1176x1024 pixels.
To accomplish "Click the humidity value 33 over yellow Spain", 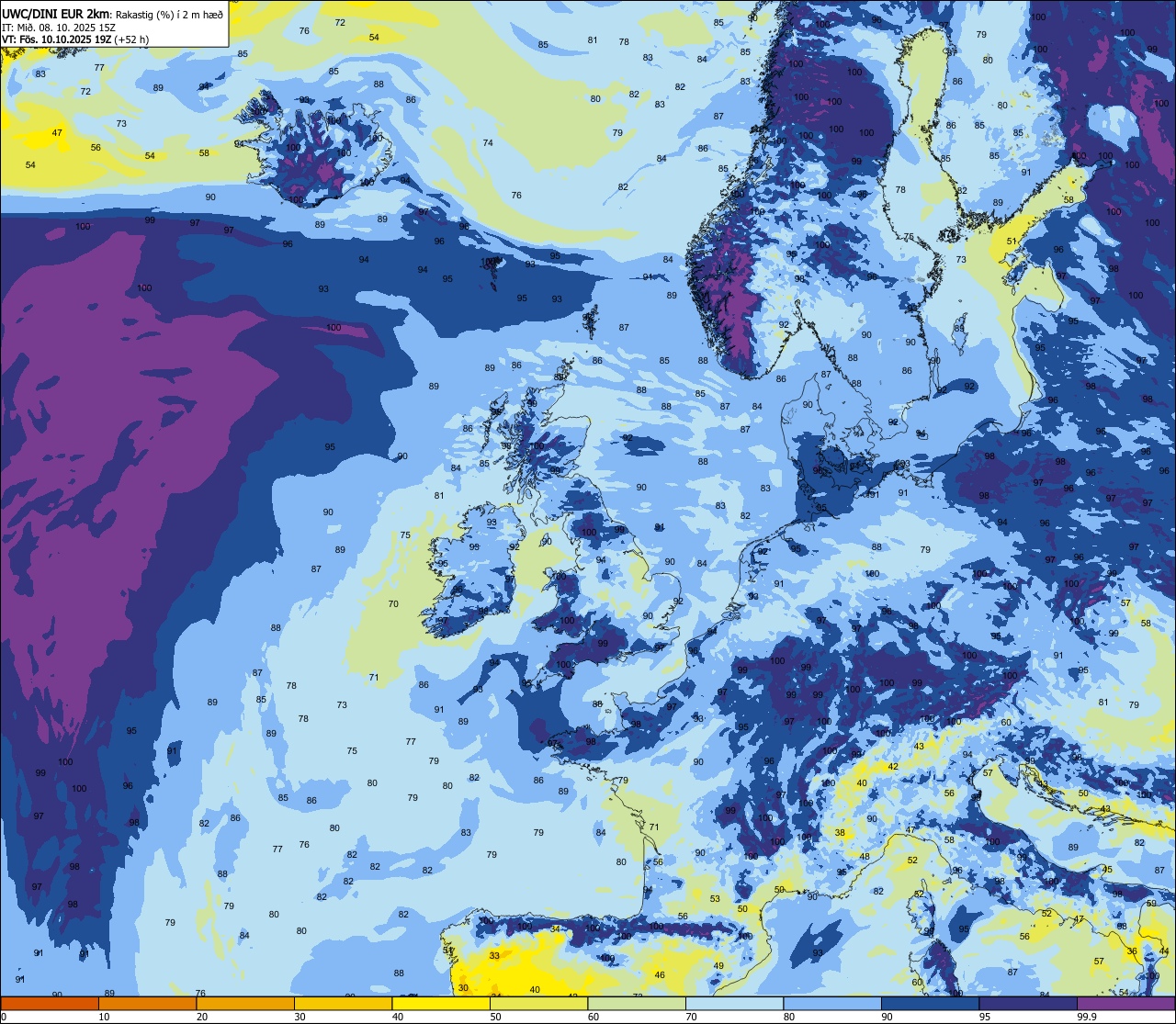I will tap(494, 956).
